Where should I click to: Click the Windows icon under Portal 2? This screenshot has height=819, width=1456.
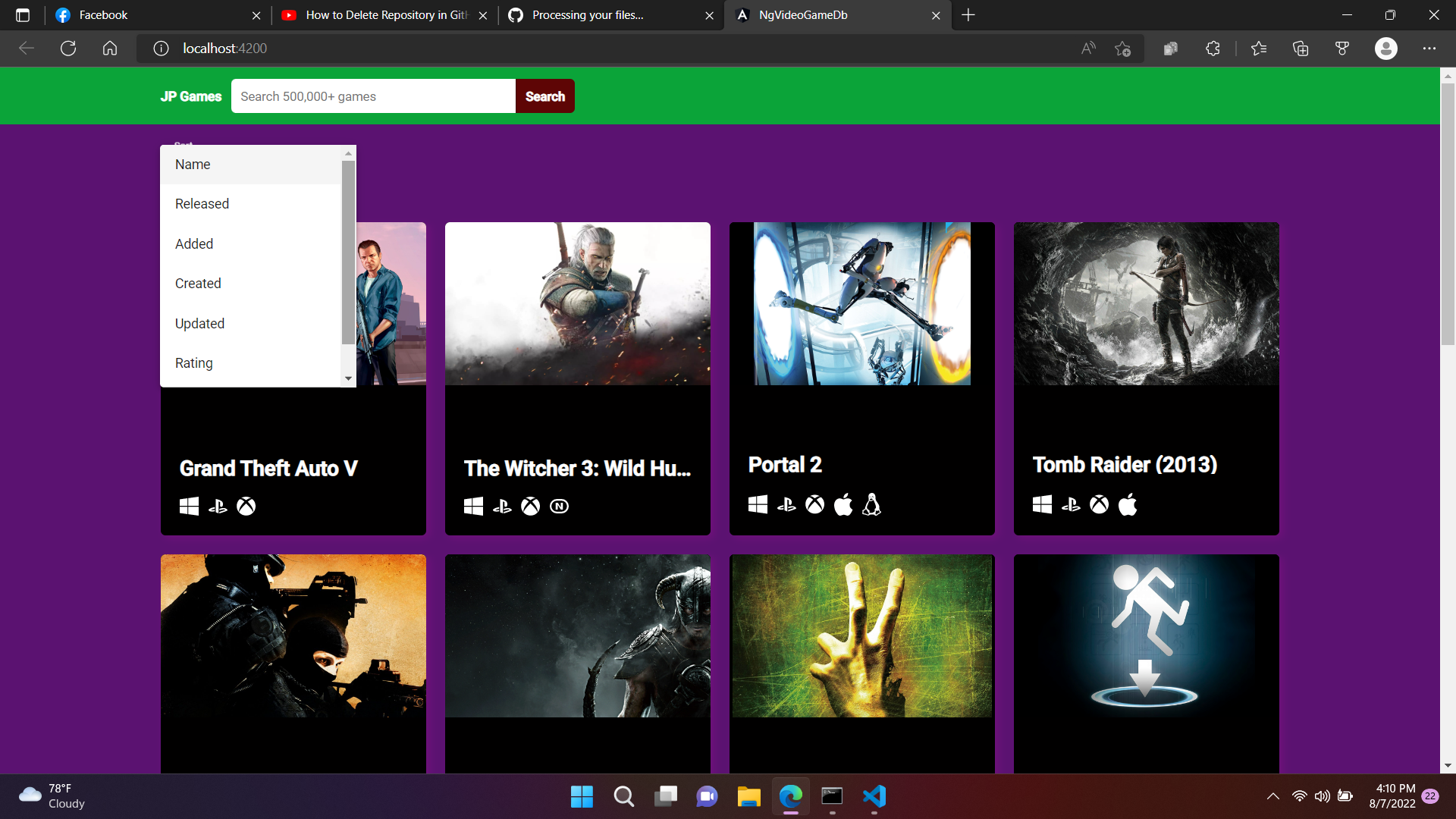click(x=758, y=504)
